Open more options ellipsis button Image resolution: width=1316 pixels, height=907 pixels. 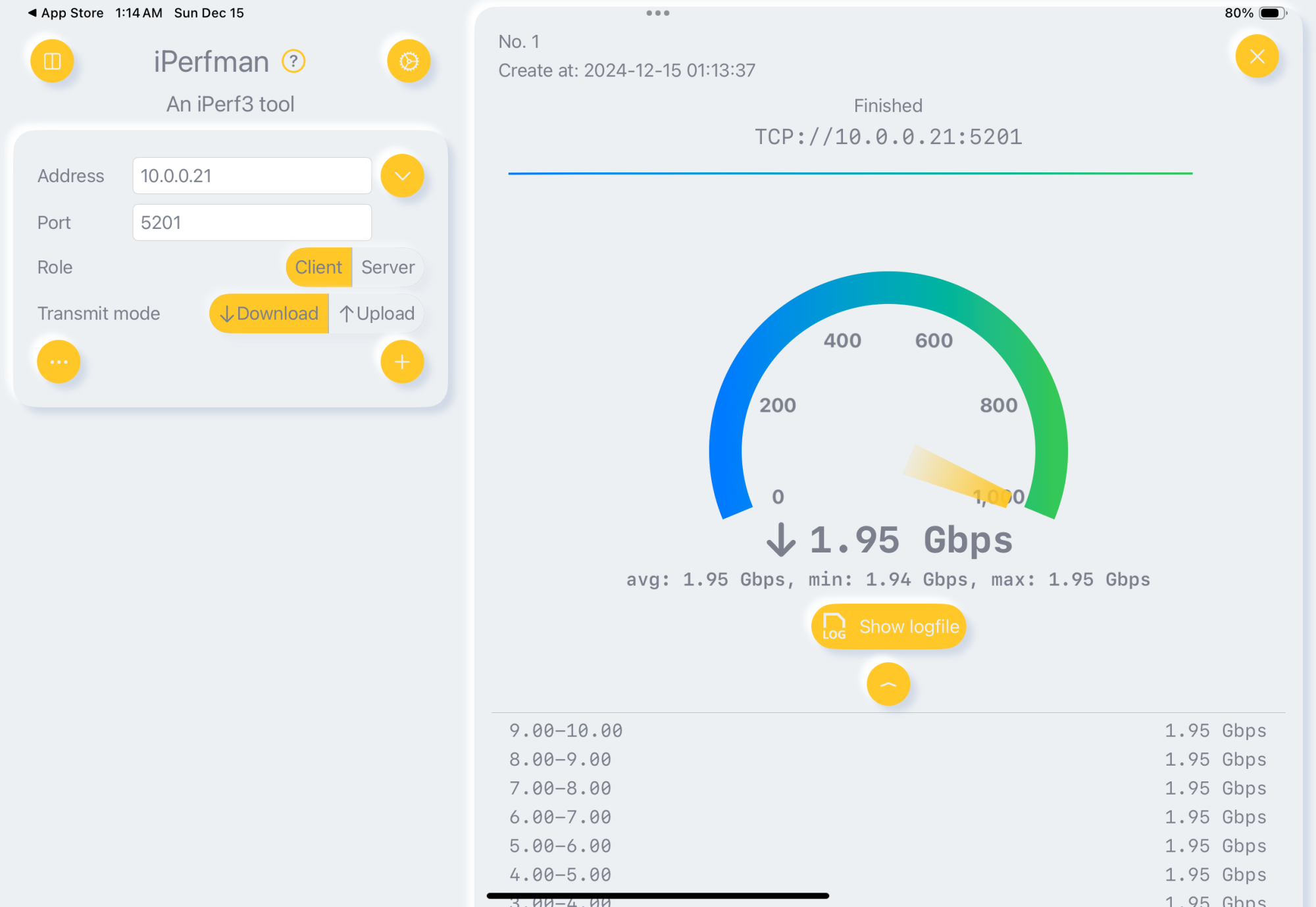[x=59, y=362]
